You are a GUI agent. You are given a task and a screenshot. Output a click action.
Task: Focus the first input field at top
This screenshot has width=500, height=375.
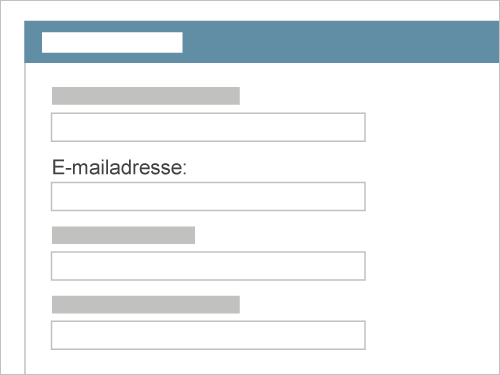pyautogui.click(x=208, y=127)
